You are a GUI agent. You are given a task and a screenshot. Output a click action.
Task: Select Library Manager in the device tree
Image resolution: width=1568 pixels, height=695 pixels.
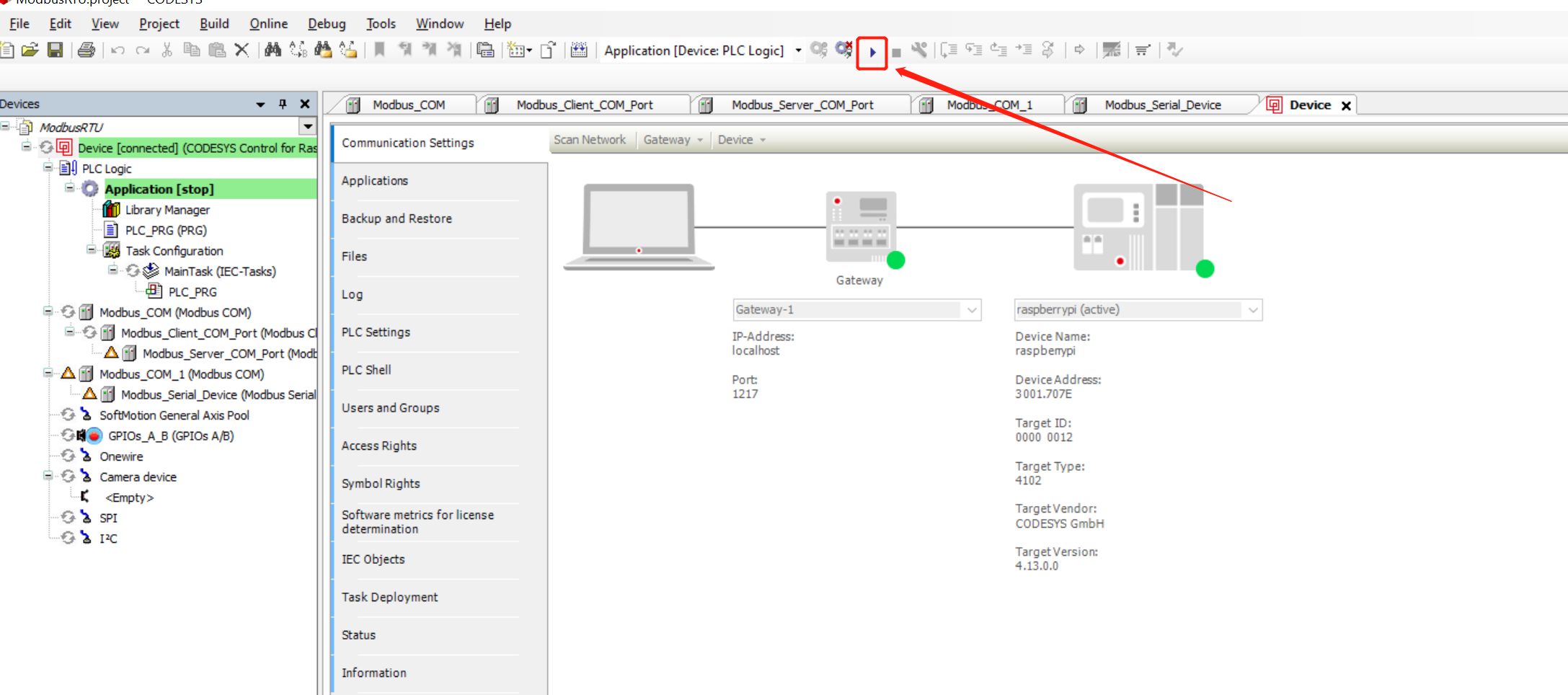point(167,210)
